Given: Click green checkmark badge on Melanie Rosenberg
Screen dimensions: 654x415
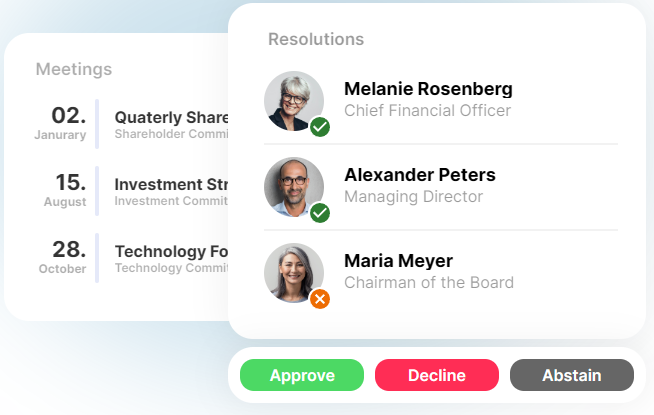Looking at the screenshot, I should click(320, 127).
